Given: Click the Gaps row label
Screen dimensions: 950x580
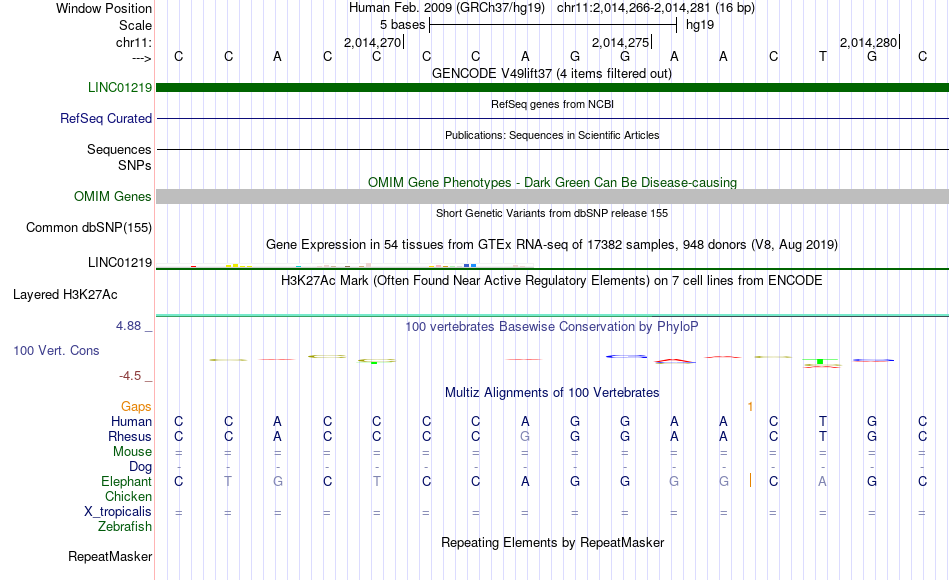Looking at the screenshot, I should pos(136,406).
